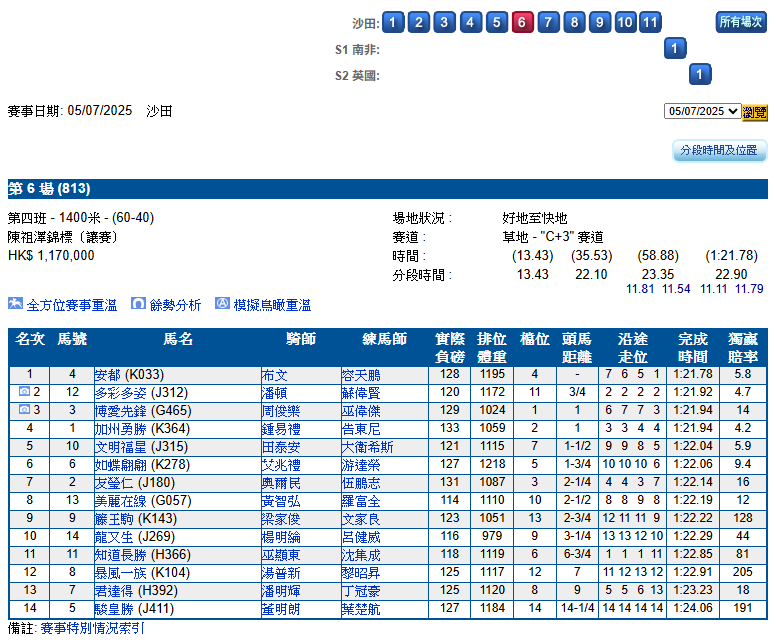This screenshot has width=776, height=644.
Task: View photo icon beside 3rd place
Action: 24,409
